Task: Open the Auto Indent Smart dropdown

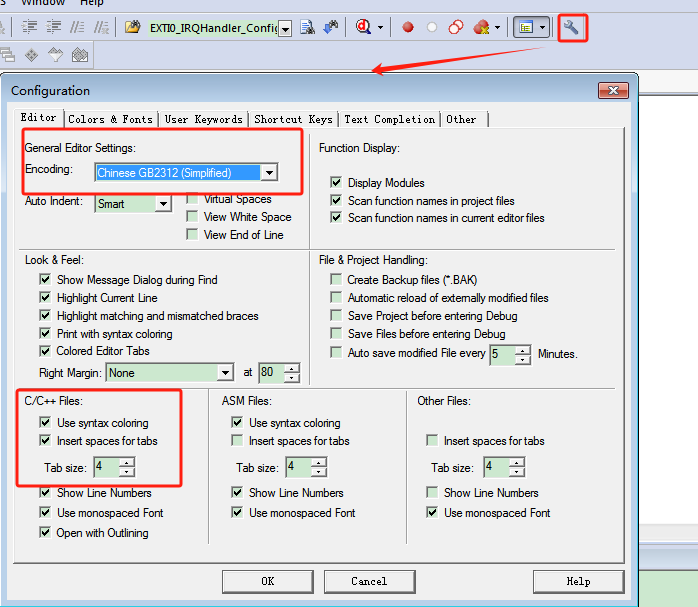Action: tap(163, 204)
